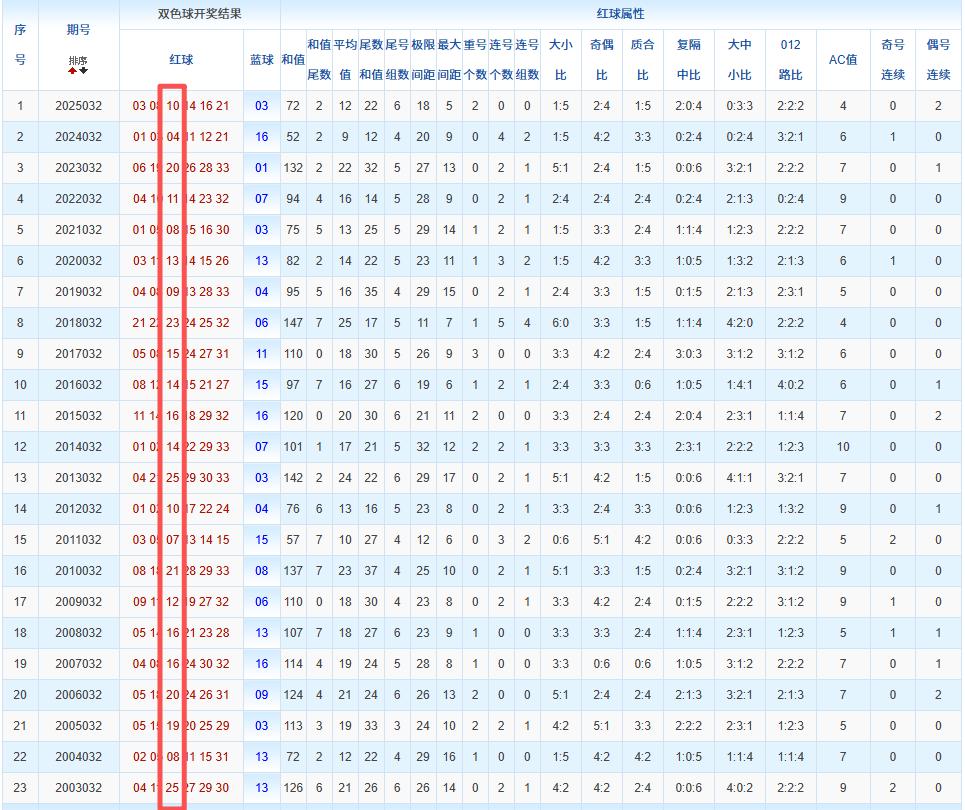The image size is (965, 810).
Task: Select issue number 2006032
Action: pos(79,694)
